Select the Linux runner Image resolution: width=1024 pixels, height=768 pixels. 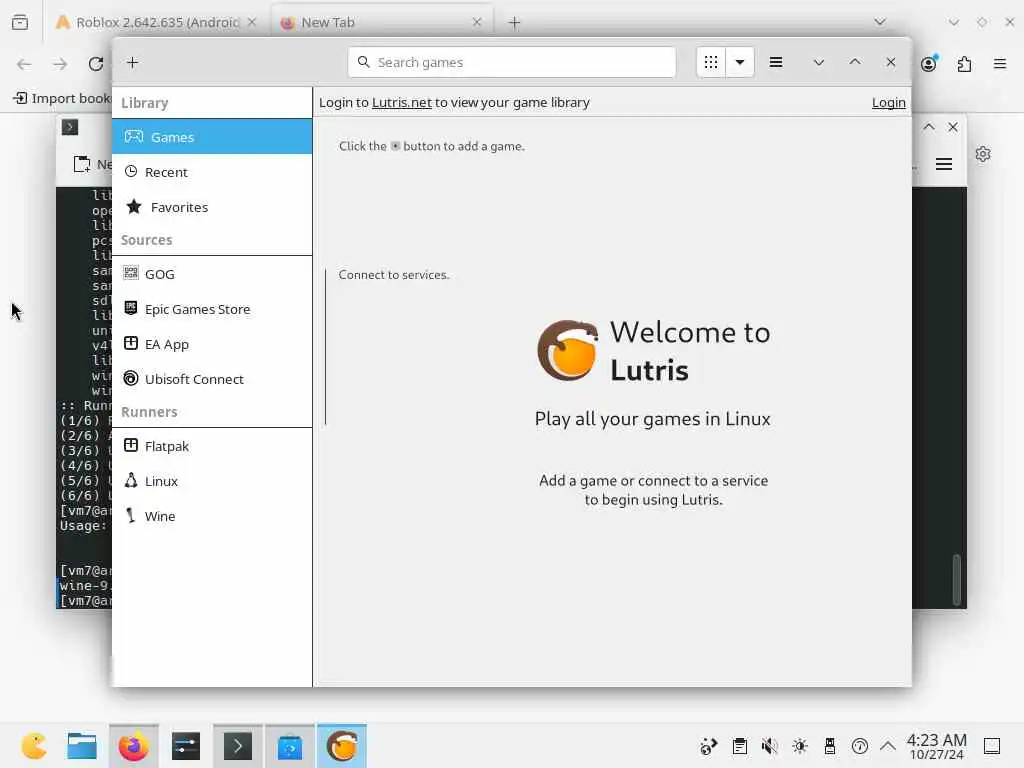tap(212, 481)
